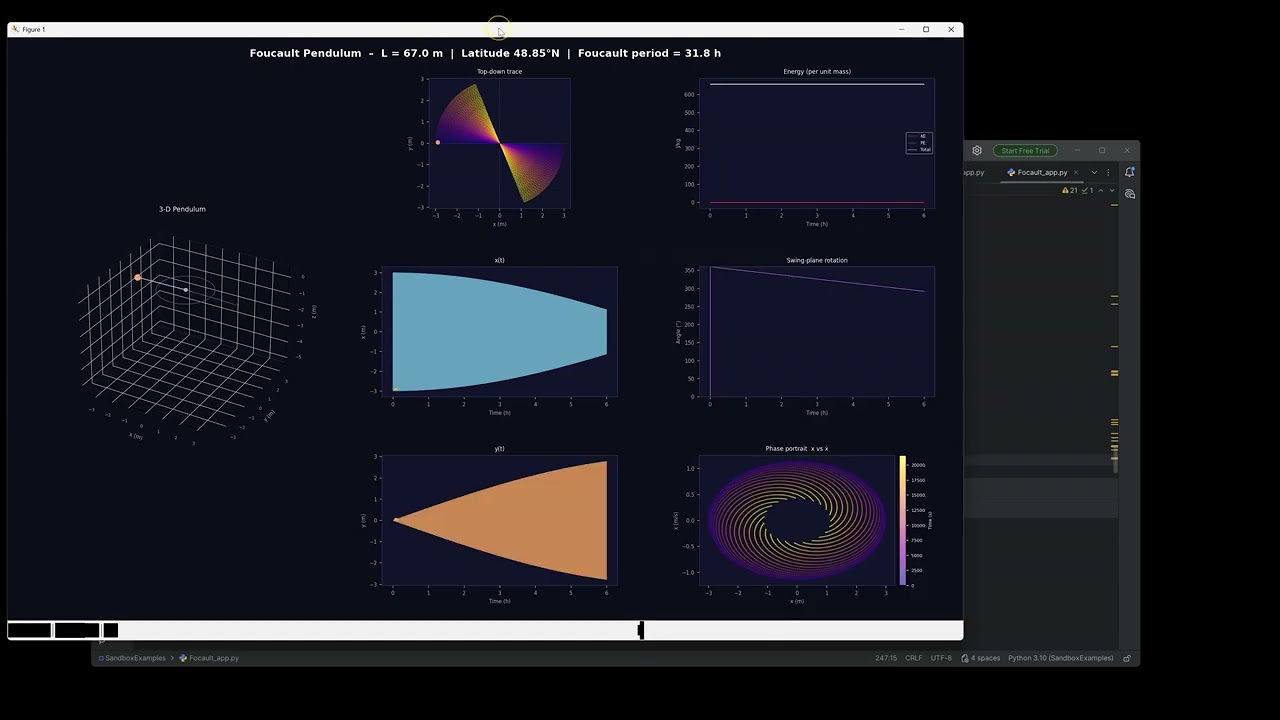Open Python 3.10 (SandboxExamples) interpreter selector
The width and height of the screenshot is (1280, 720).
pyautogui.click(x=1060, y=658)
